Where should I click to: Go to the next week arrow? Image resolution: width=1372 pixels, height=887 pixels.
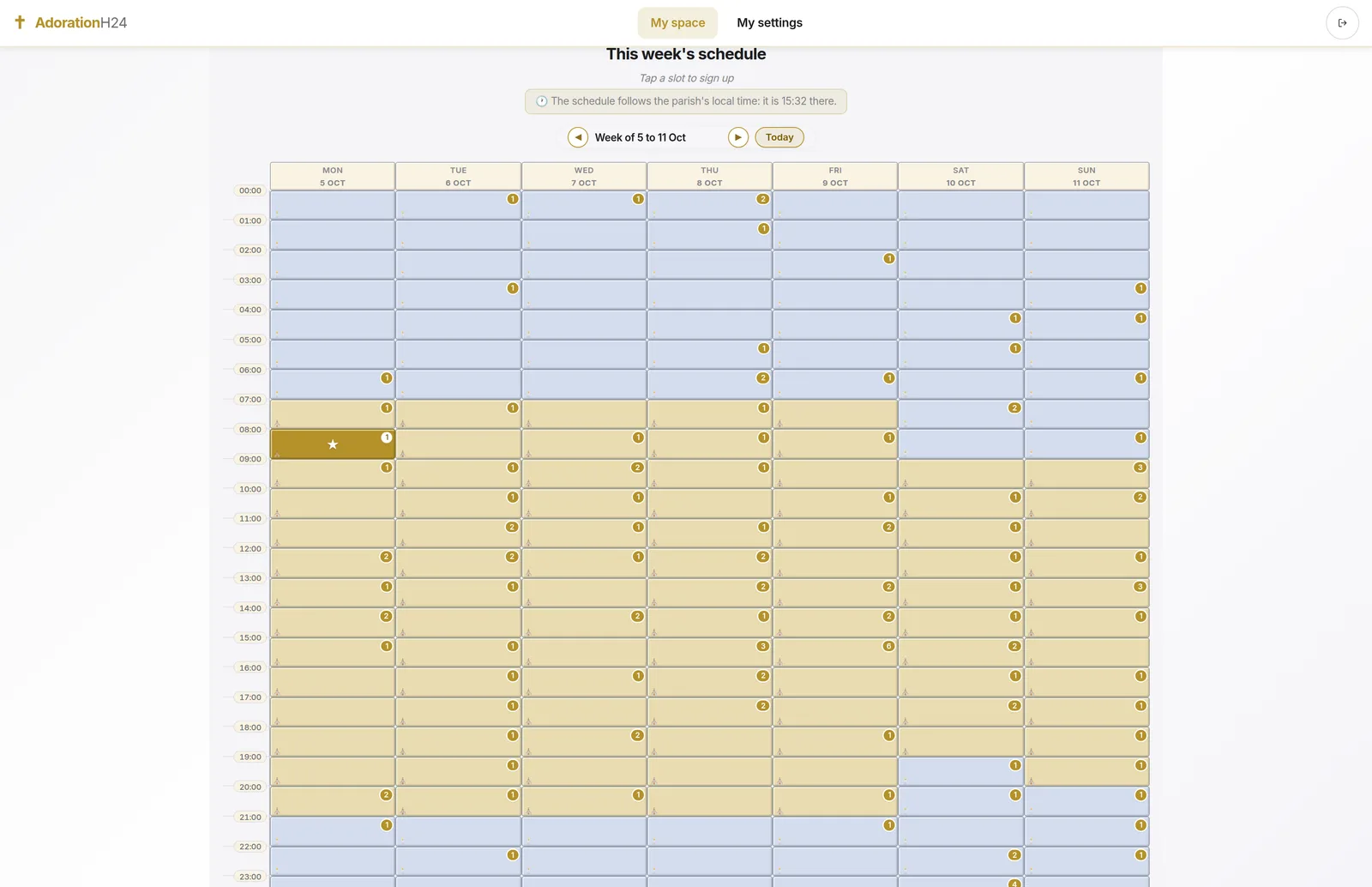[738, 137]
